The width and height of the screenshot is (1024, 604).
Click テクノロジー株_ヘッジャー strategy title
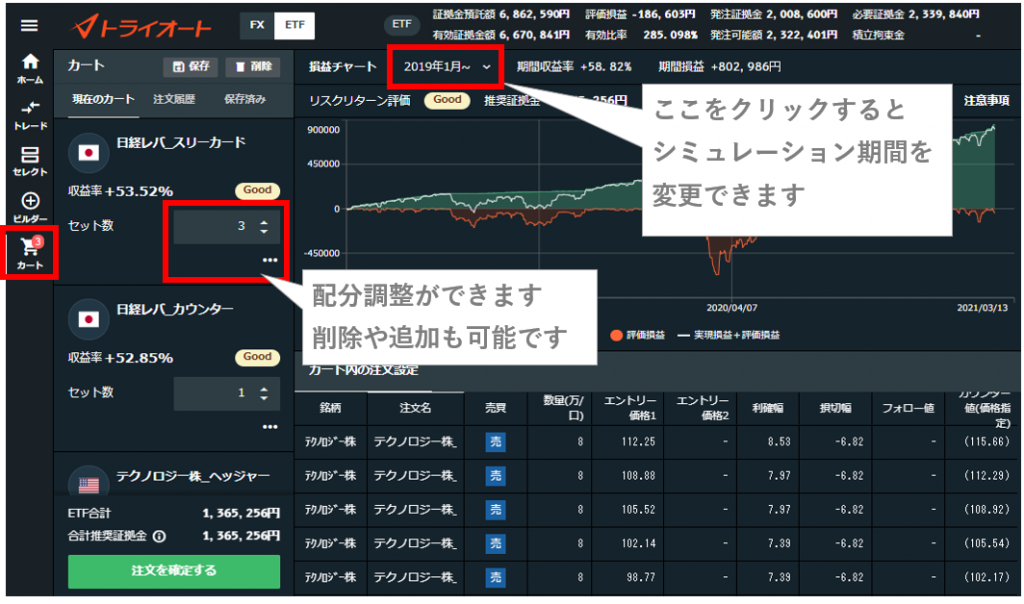193,477
